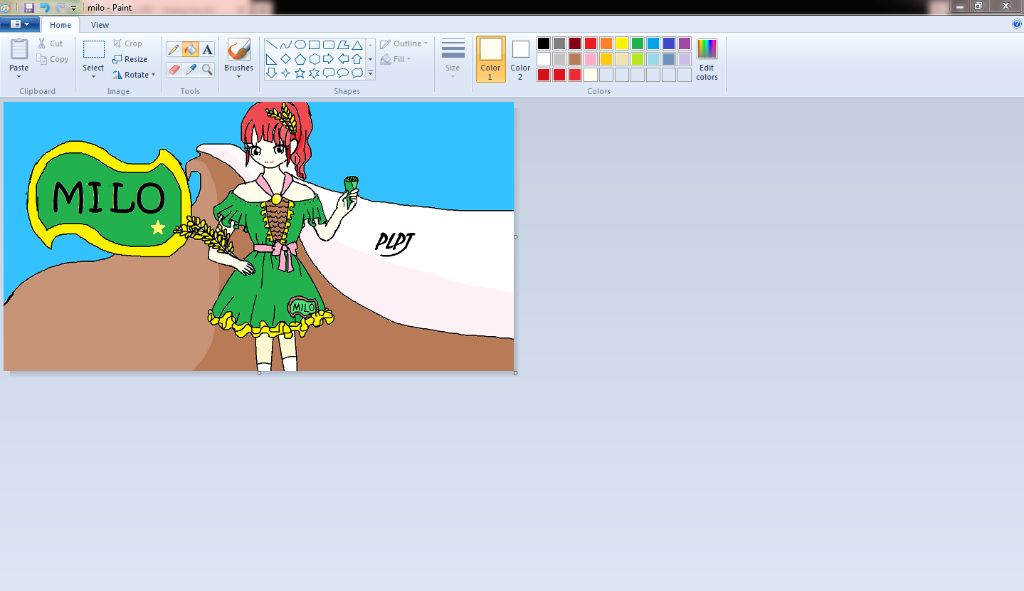Select the Color picker eyedropper tool
1024x591 pixels.
tap(191, 69)
